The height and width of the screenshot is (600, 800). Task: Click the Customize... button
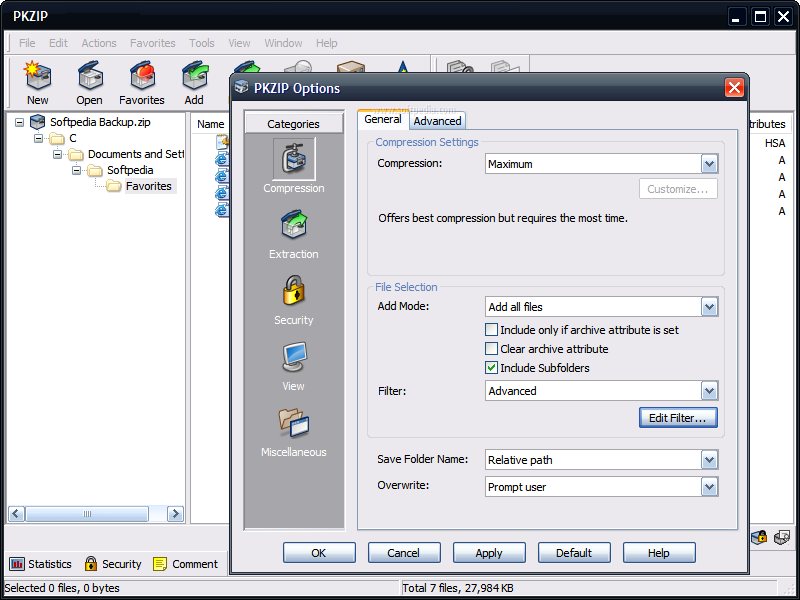(678, 189)
